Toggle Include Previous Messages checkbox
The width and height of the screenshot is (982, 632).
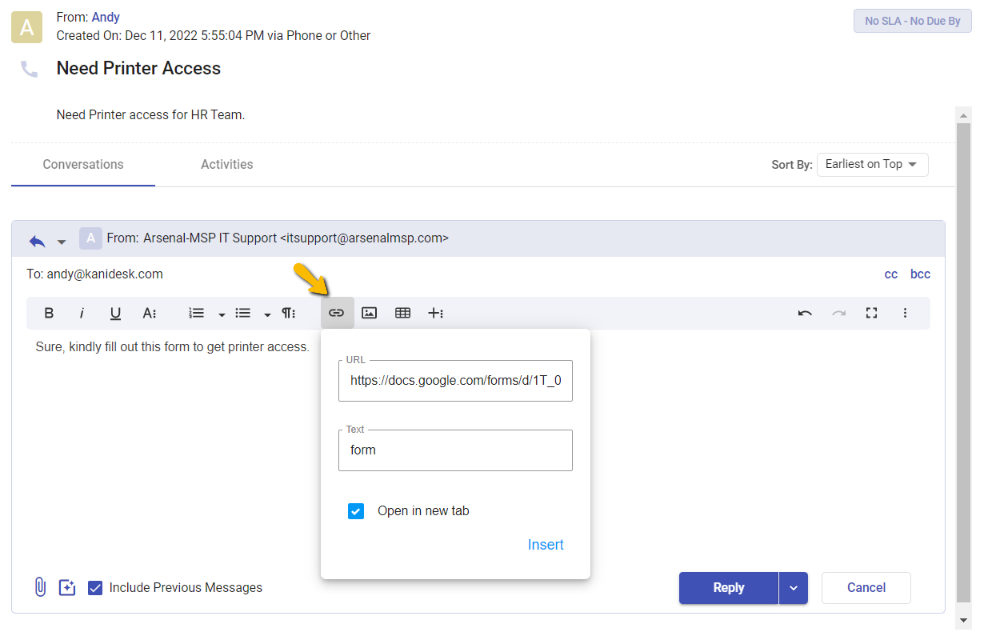95,588
